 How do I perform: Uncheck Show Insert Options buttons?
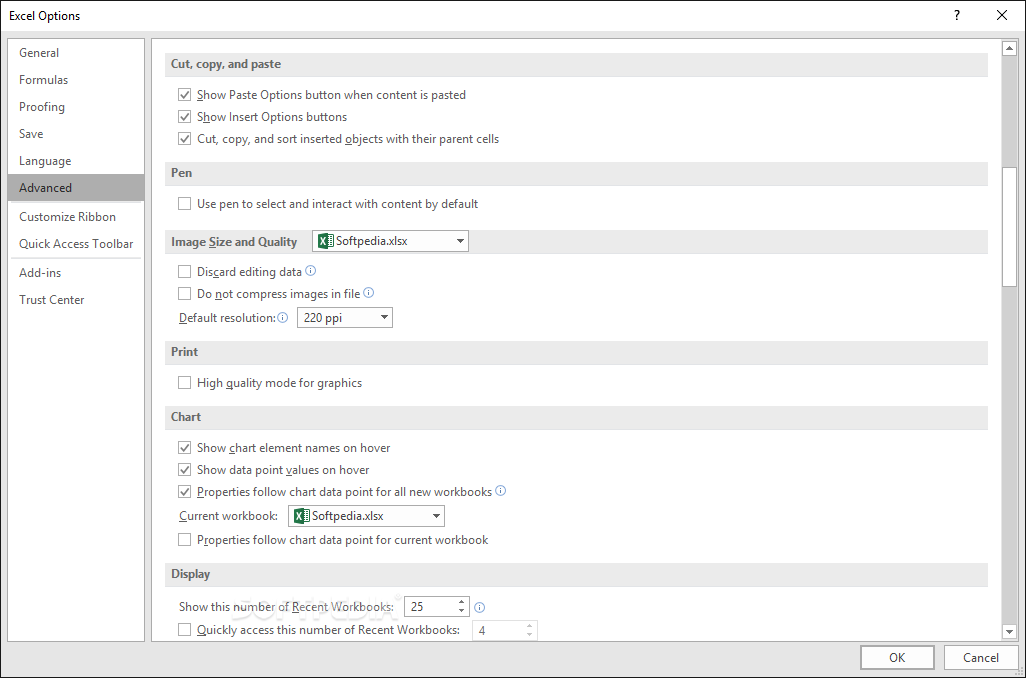[185, 117]
